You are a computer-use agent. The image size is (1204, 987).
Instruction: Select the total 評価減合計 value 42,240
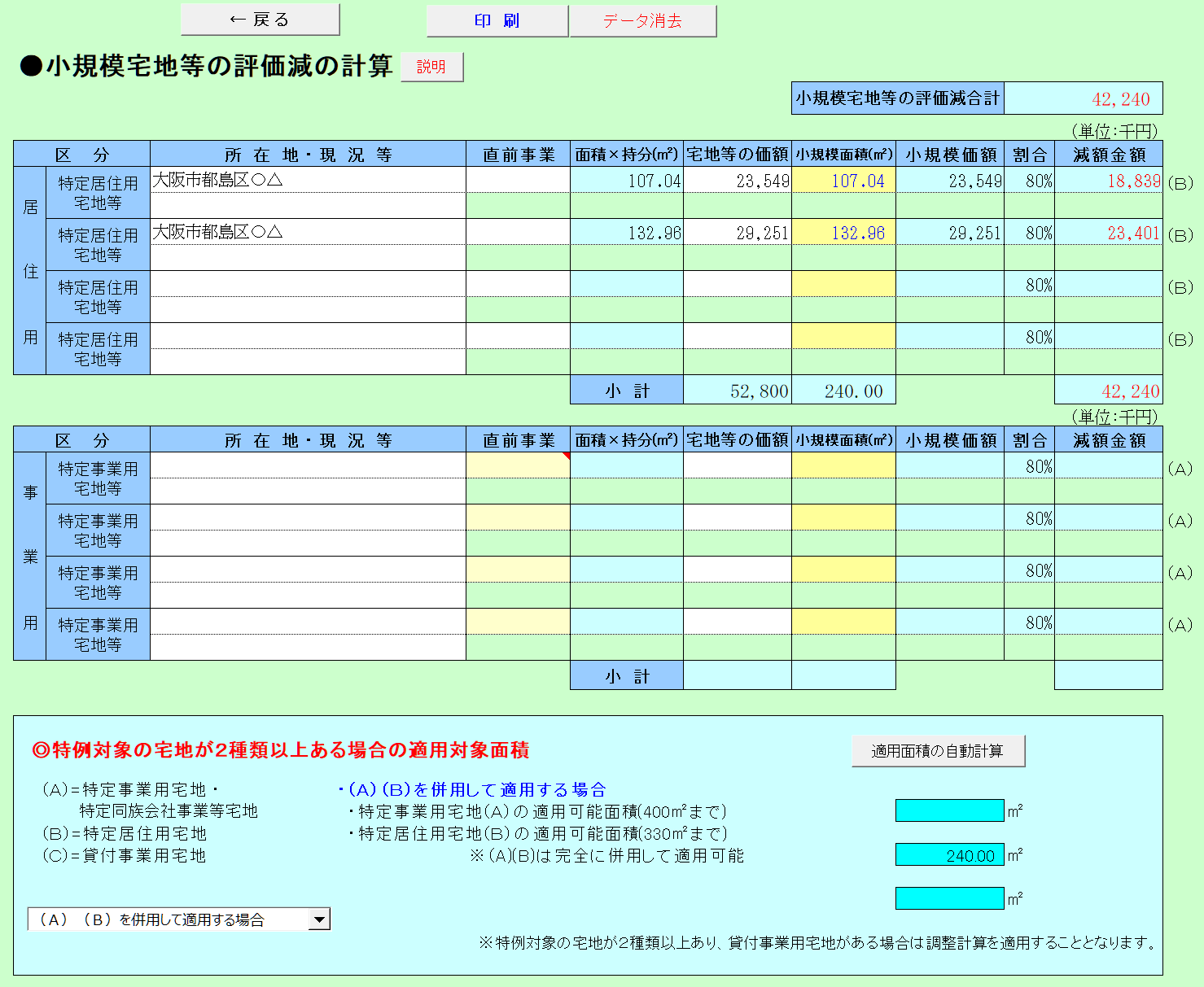(1083, 98)
